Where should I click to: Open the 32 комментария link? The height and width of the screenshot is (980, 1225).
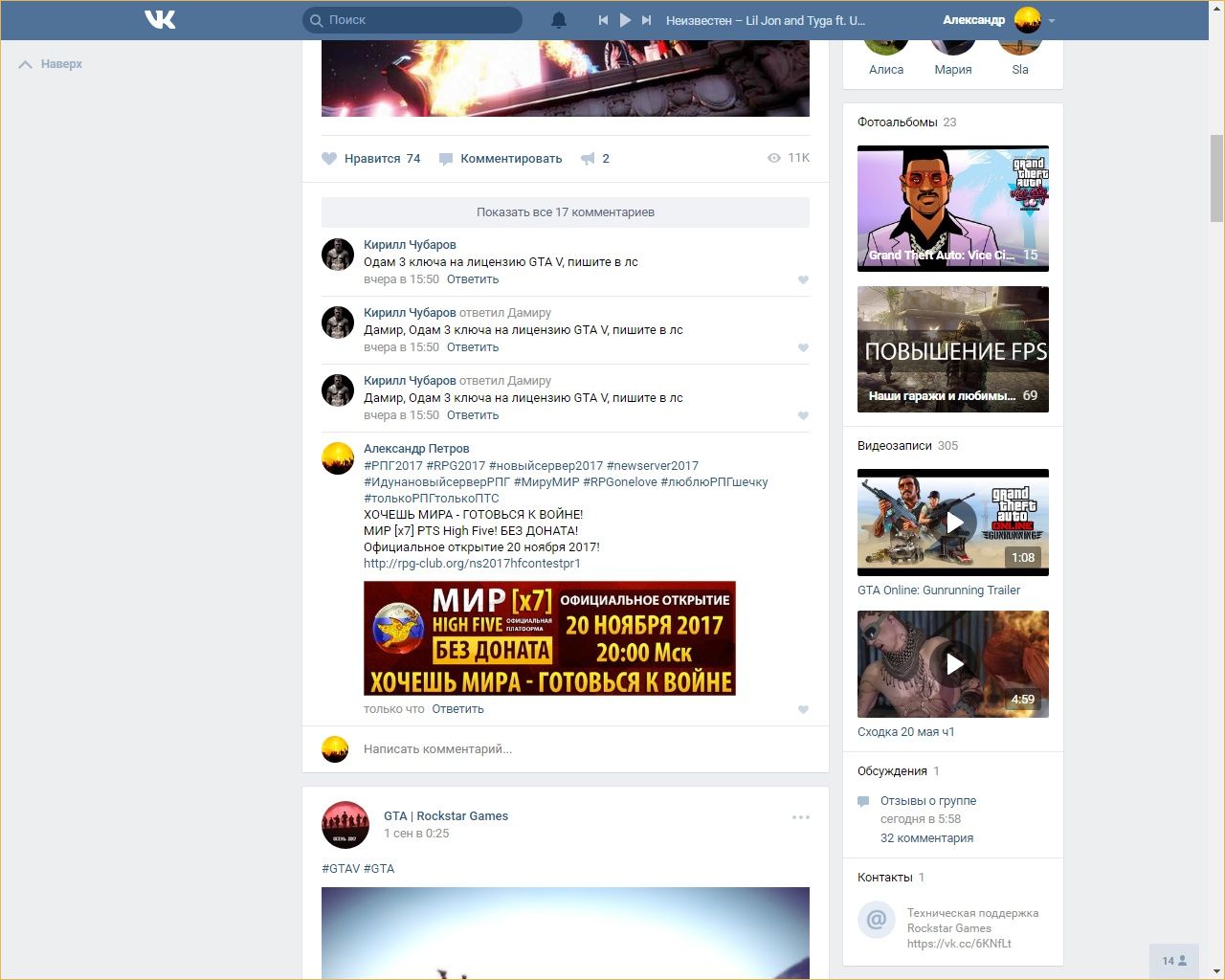(926, 838)
